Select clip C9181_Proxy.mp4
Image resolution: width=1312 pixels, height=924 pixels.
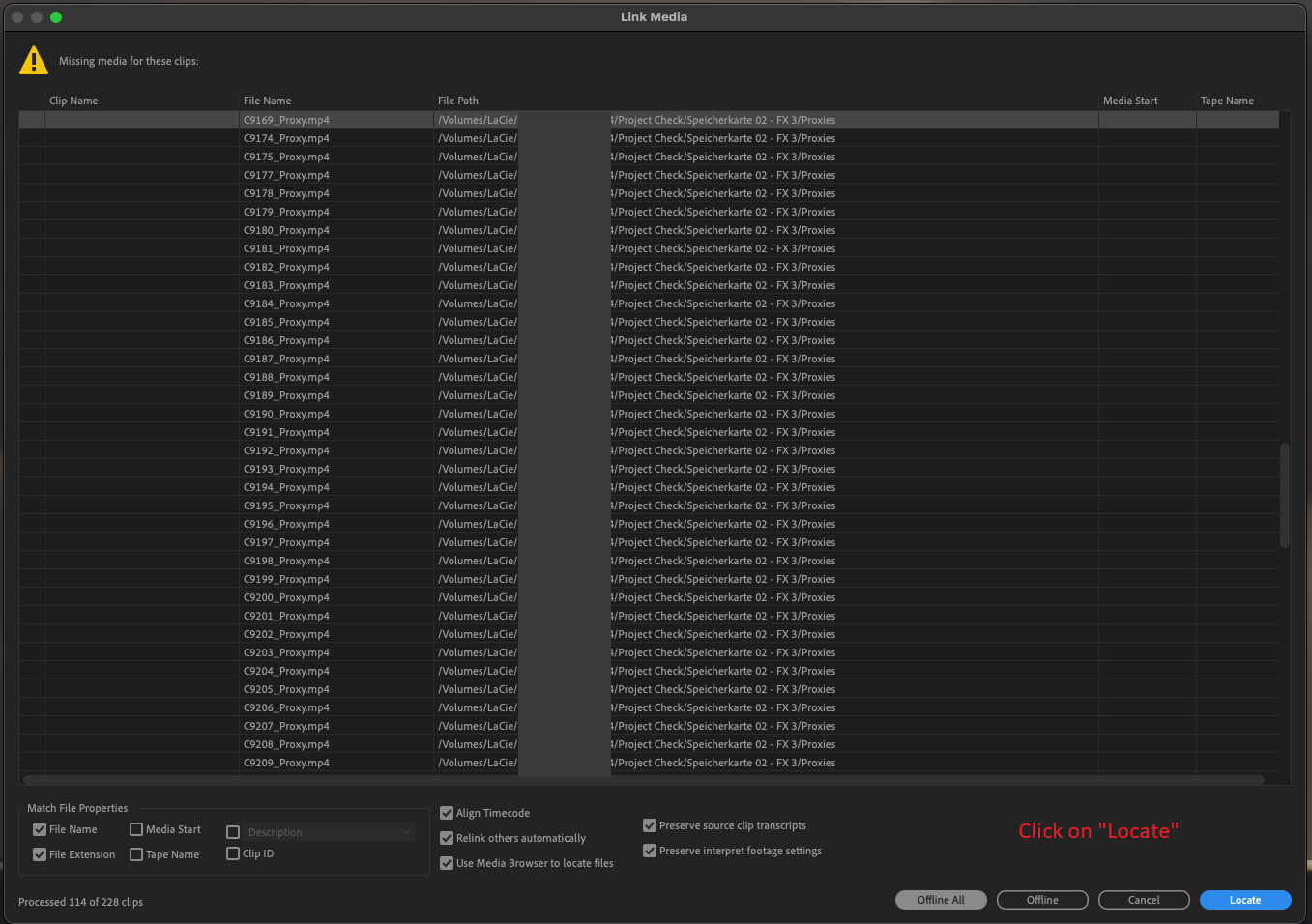(649, 248)
